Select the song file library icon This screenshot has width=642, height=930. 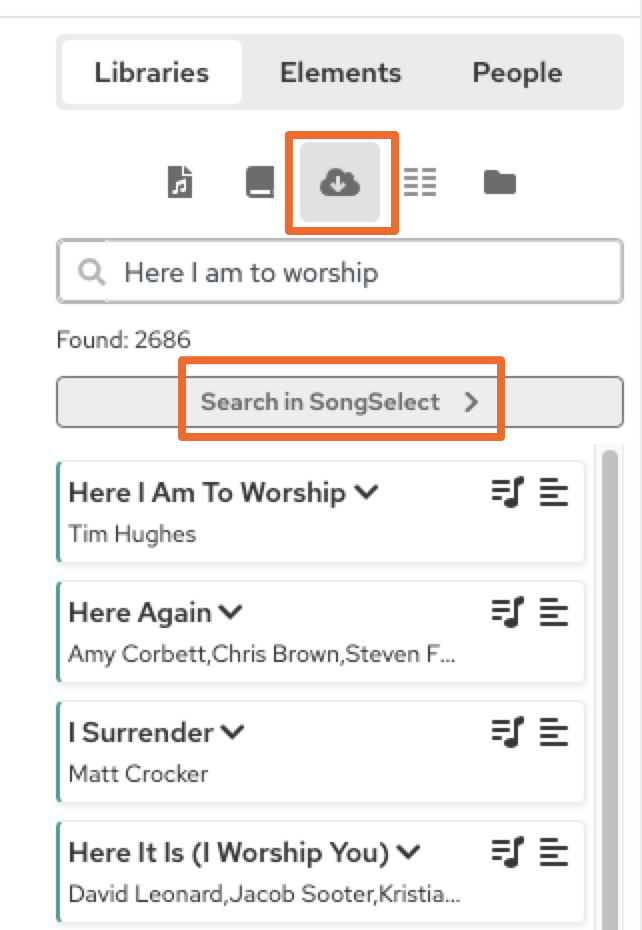180,183
